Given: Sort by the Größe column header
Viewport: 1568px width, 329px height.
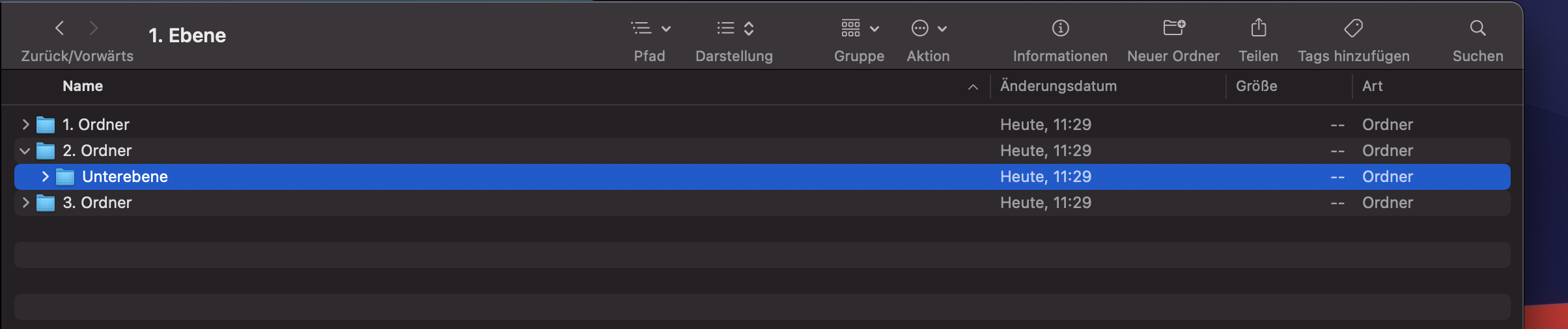Looking at the screenshot, I should (1256, 86).
